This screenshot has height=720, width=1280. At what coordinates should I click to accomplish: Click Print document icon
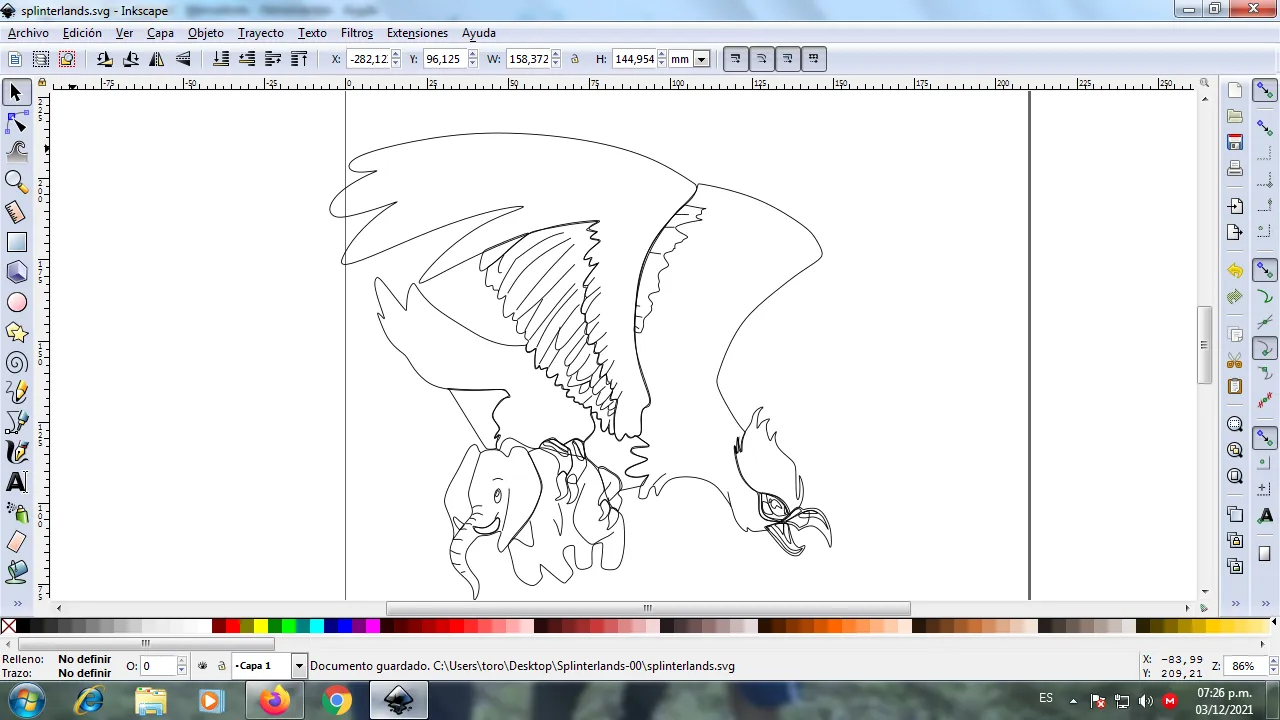pyautogui.click(x=1235, y=169)
